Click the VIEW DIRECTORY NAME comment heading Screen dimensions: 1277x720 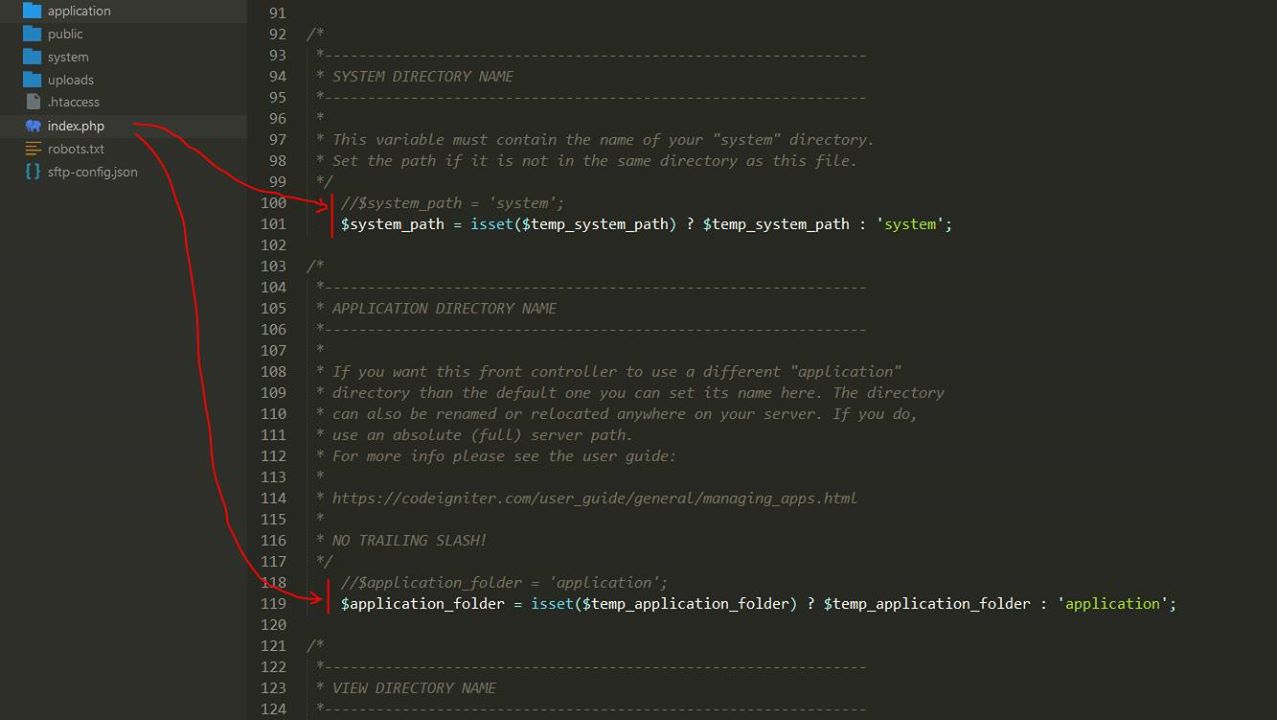414,688
